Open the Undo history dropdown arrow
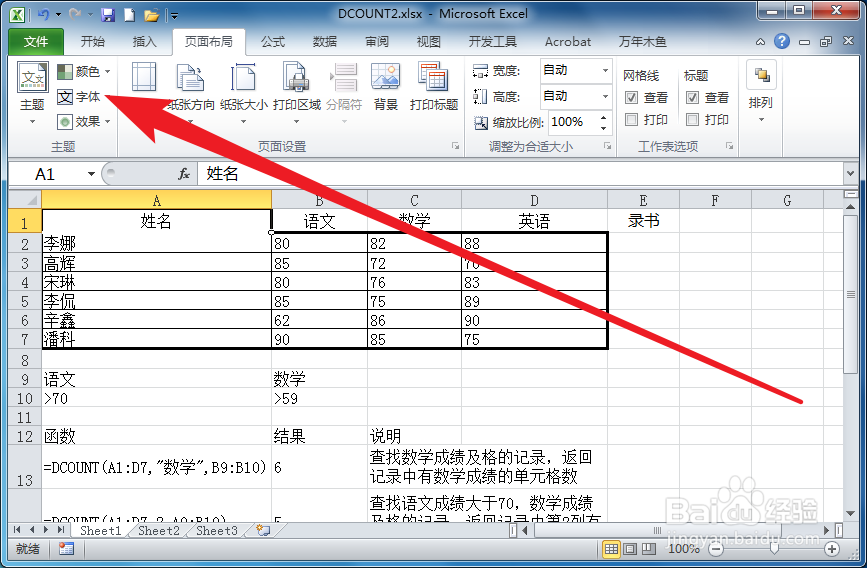This screenshot has height=568, width=867. tap(58, 15)
